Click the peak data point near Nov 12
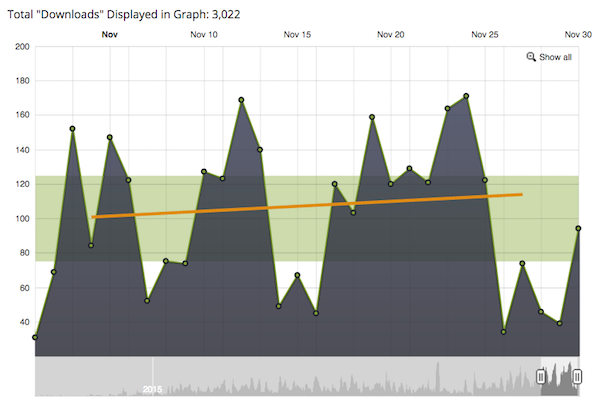The image size is (600, 405). tap(241, 100)
